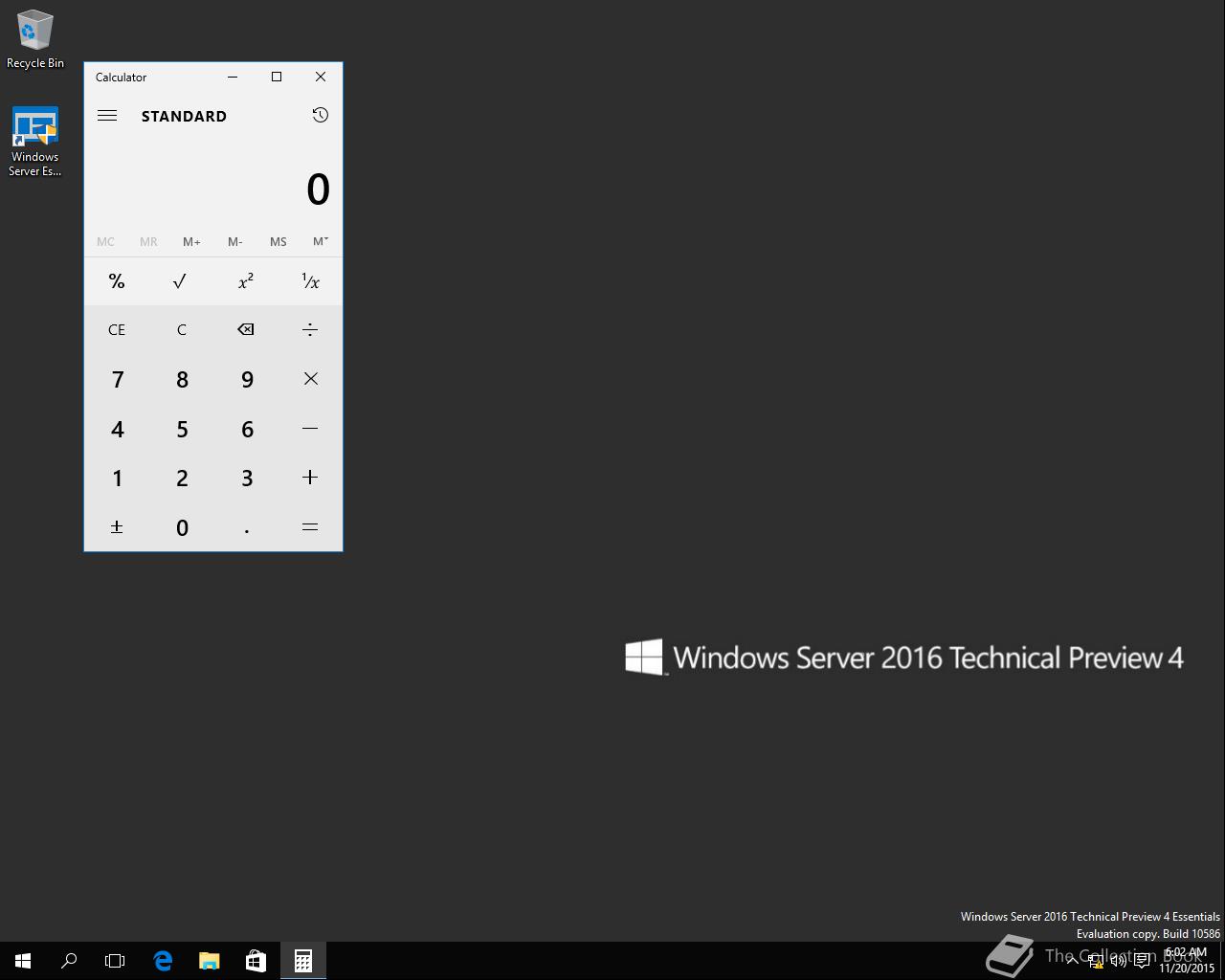The height and width of the screenshot is (980, 1225).
Task: Click the divide operator key
Action: click(x=310, y=330)
